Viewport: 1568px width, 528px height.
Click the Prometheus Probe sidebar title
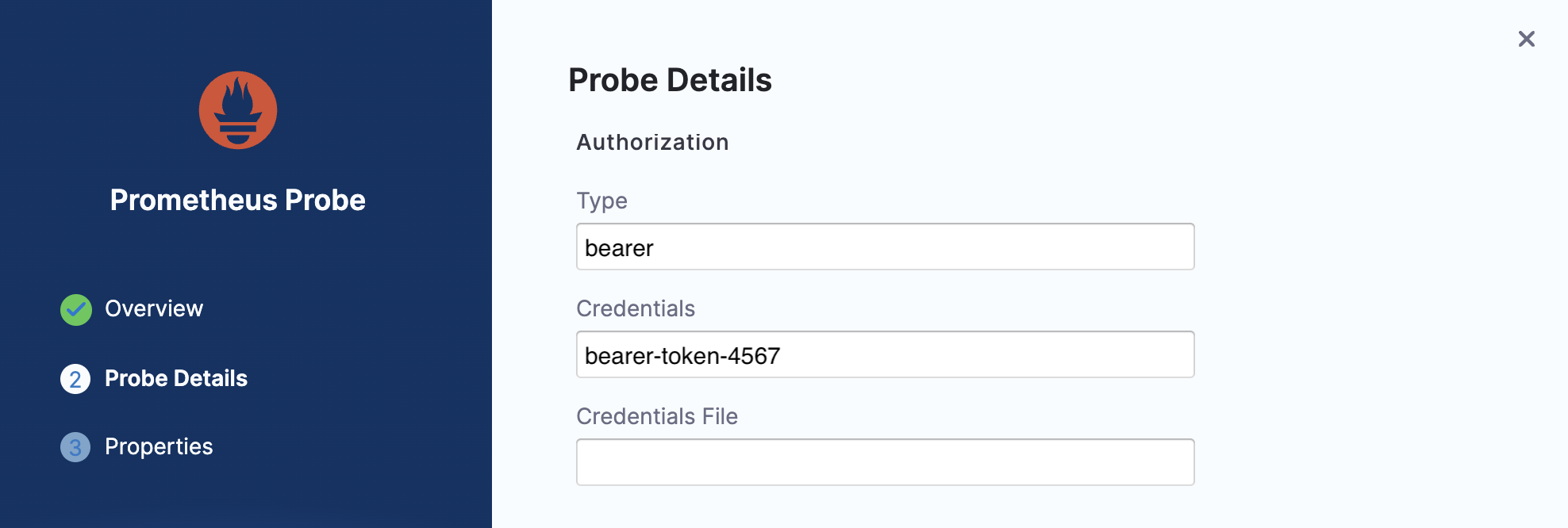(x=238, y=201)
